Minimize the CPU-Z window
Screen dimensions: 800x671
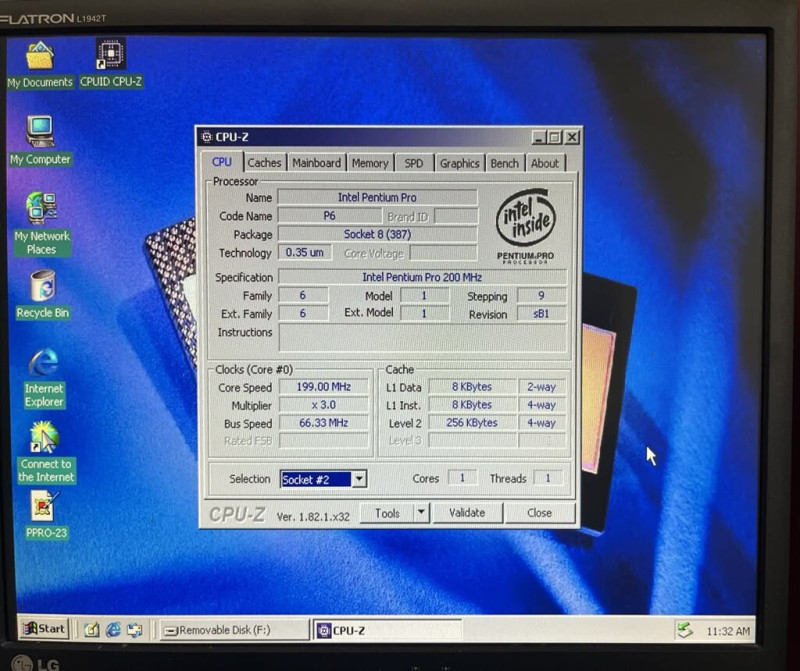[x=539, y=137]
